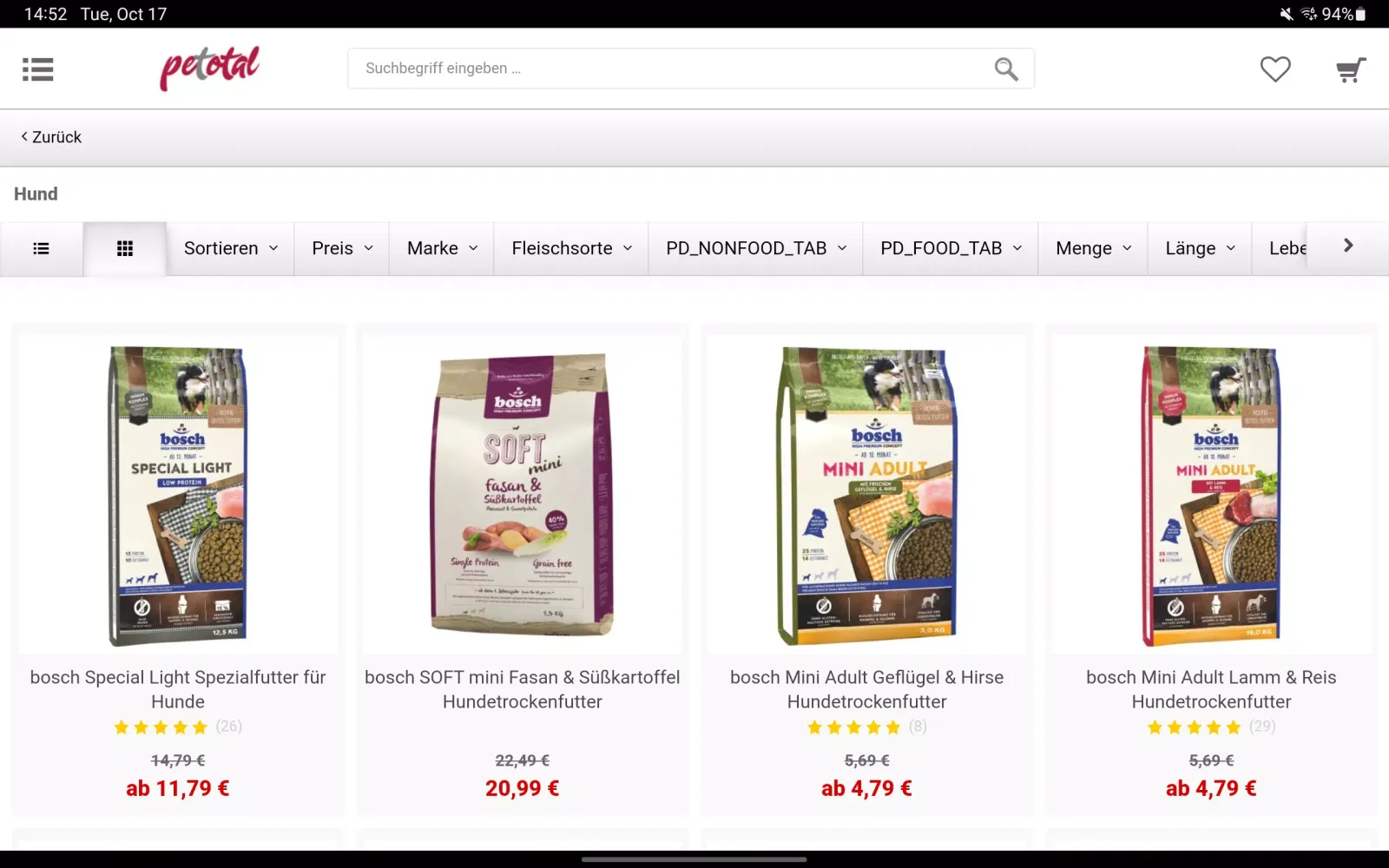Open the wishlist heart icon

(x=1275, y=69)
